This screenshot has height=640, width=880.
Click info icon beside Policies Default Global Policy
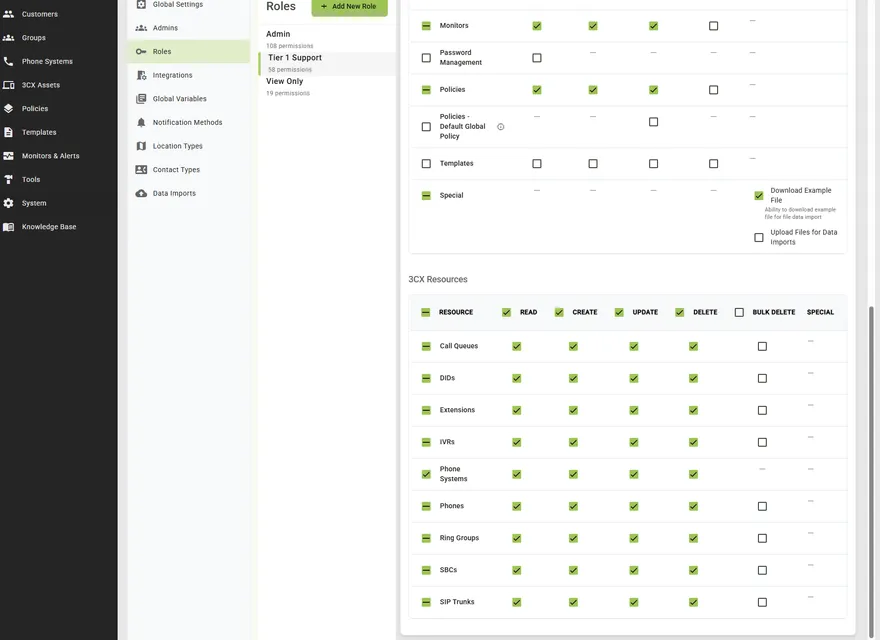tap(501, 126)
